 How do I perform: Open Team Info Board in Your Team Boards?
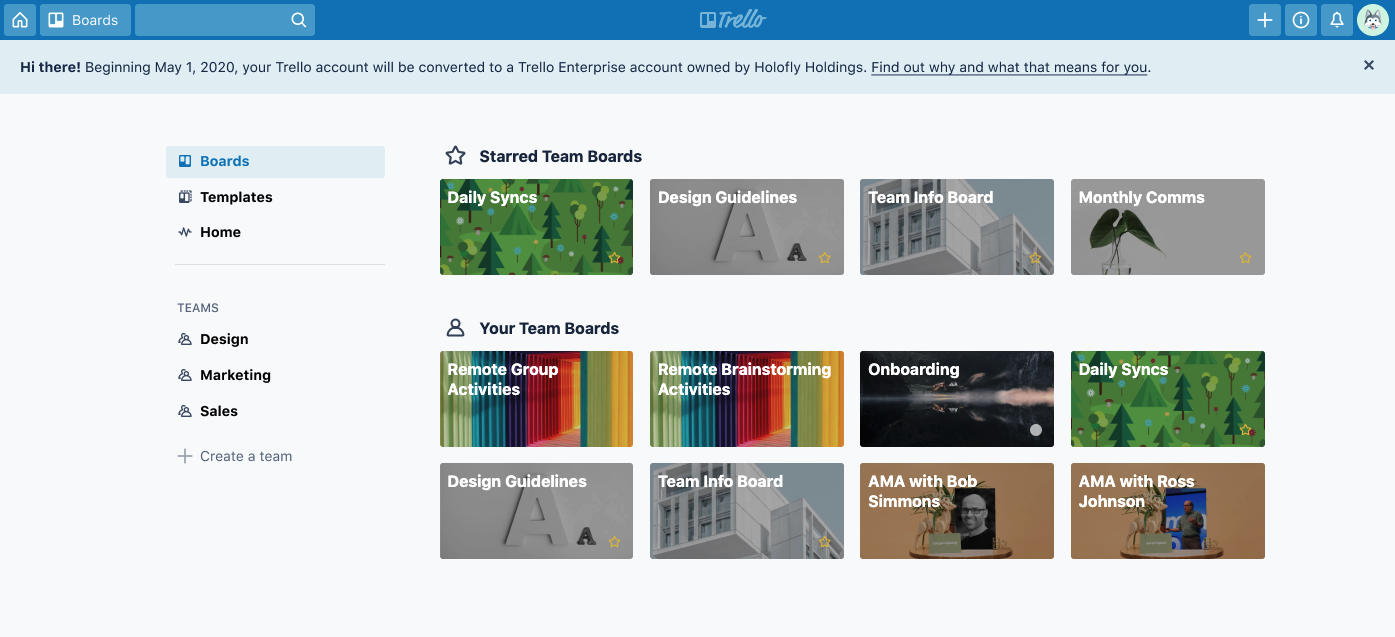coord(747,511)
